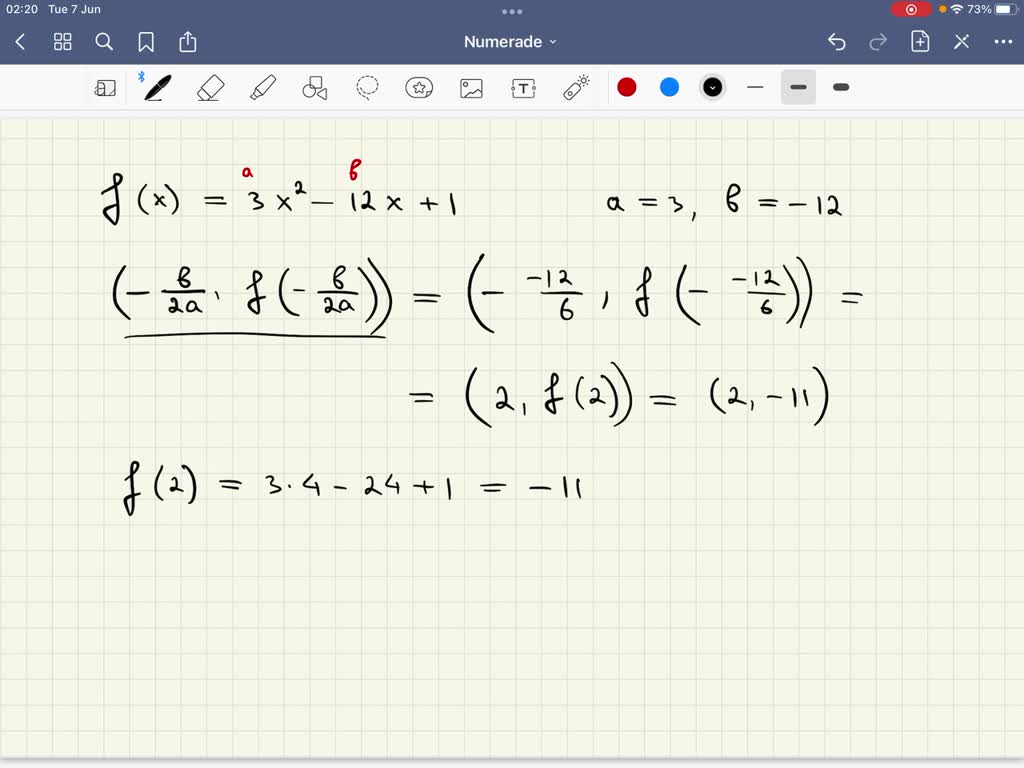
Task: Close the editing toolbar with the pencil-cross icon
Action: (961, 42)
